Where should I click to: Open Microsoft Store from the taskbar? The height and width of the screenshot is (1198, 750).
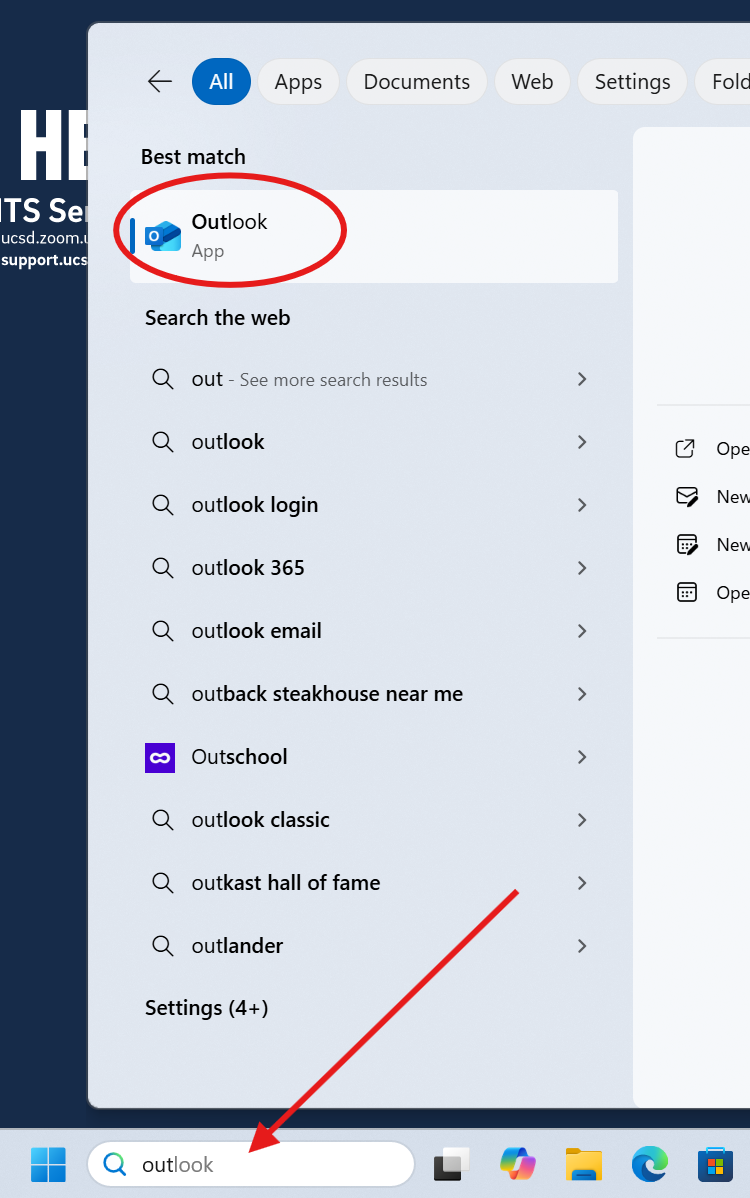[x=716, y=1165]
